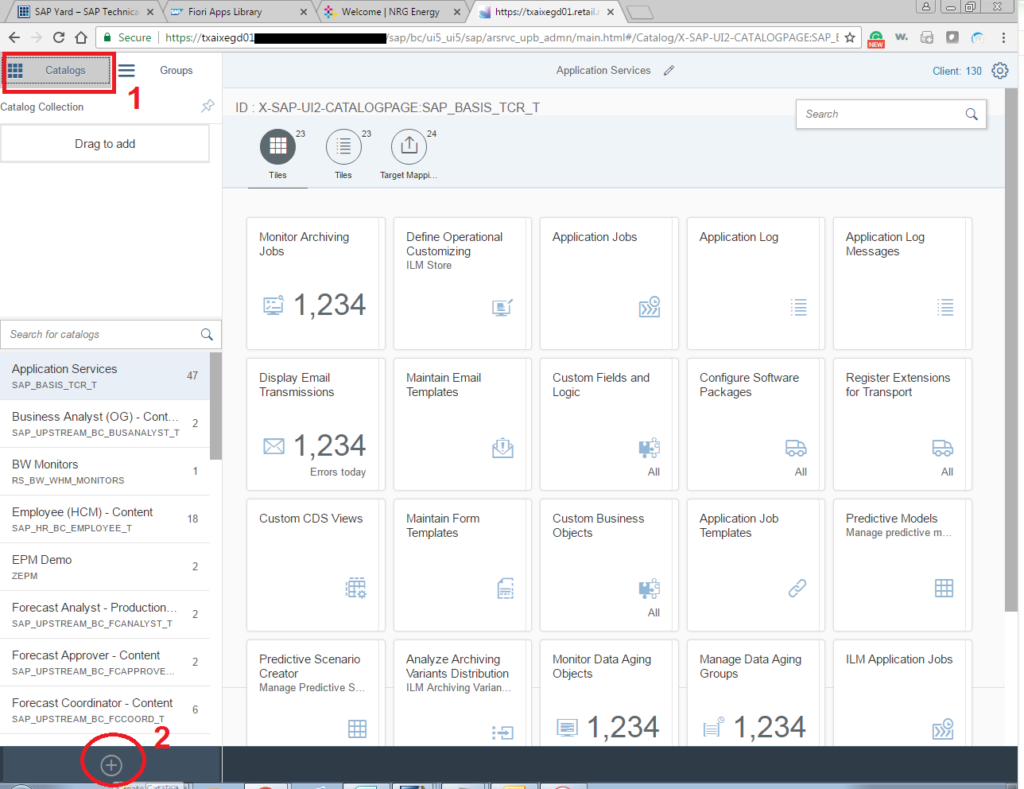Screen dimensions: 1024x789
Task: Bookmark this page with the star icon
Action: click(850, 38)
